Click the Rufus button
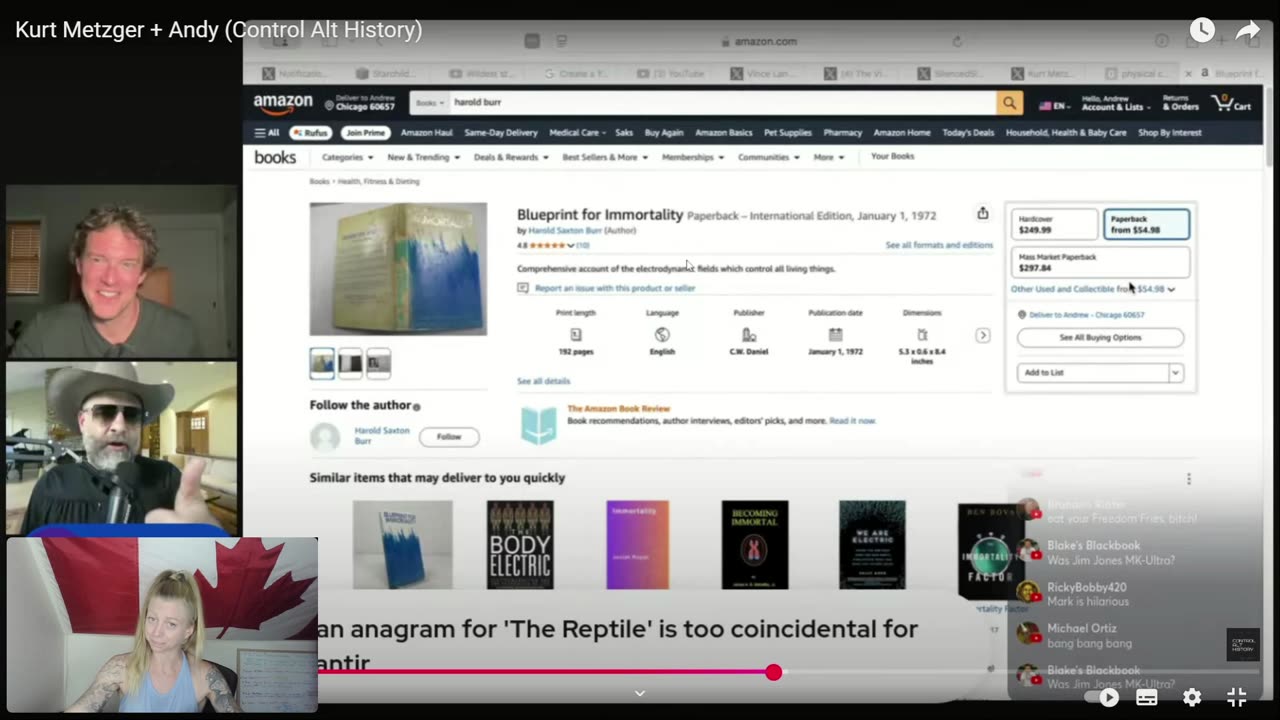 click(x=310, y=132)
